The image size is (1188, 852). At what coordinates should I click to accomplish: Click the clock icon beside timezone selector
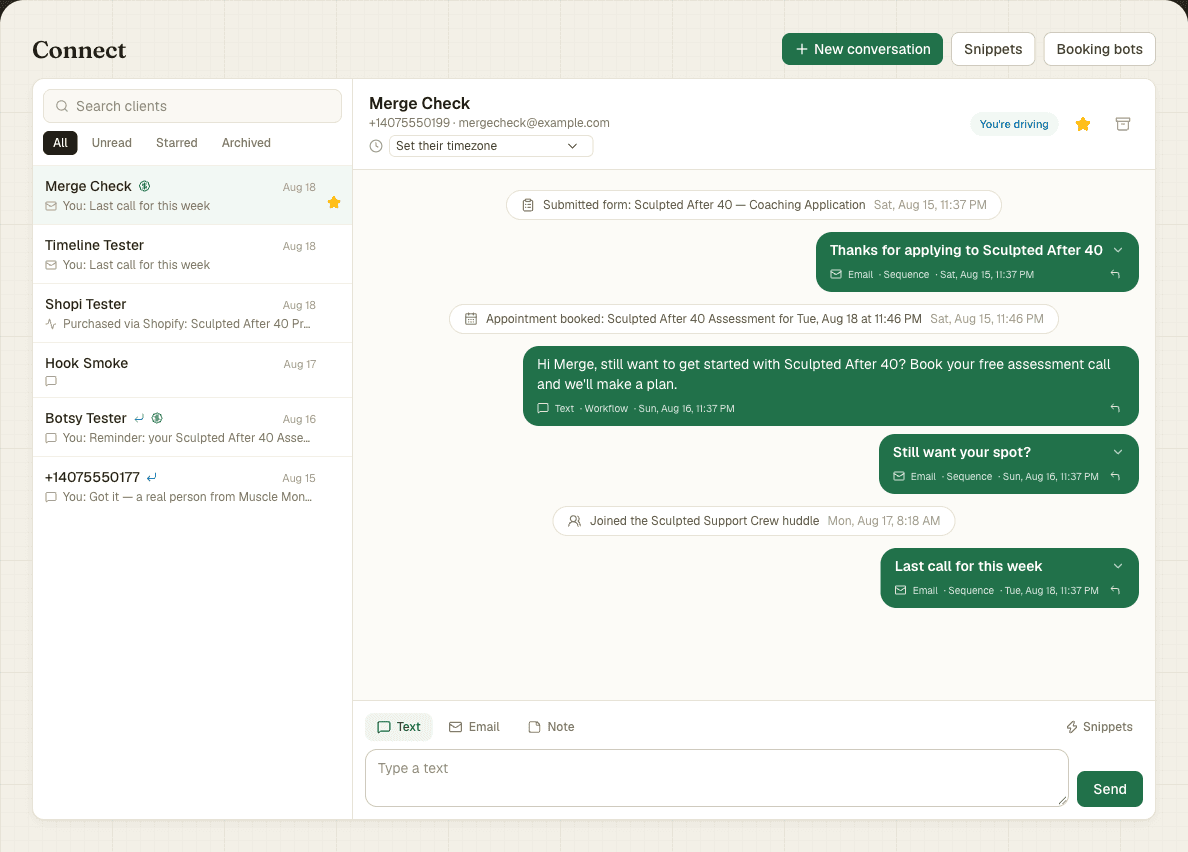tap(376, 146)
